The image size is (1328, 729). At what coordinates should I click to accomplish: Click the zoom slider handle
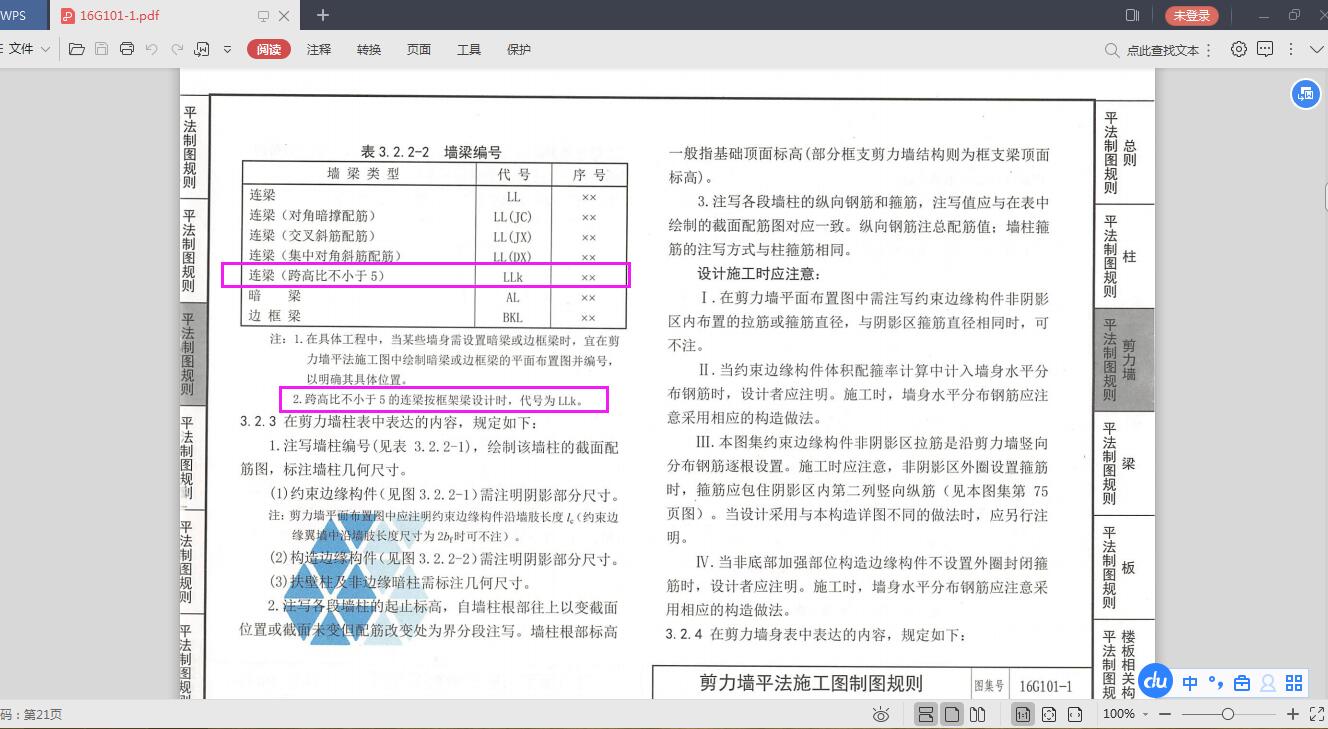[1228, 714]
